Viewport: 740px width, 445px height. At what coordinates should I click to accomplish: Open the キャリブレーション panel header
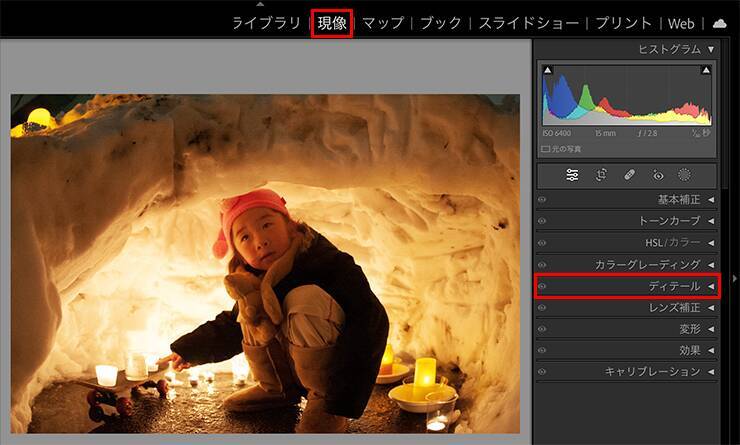[x=652, y=372]
